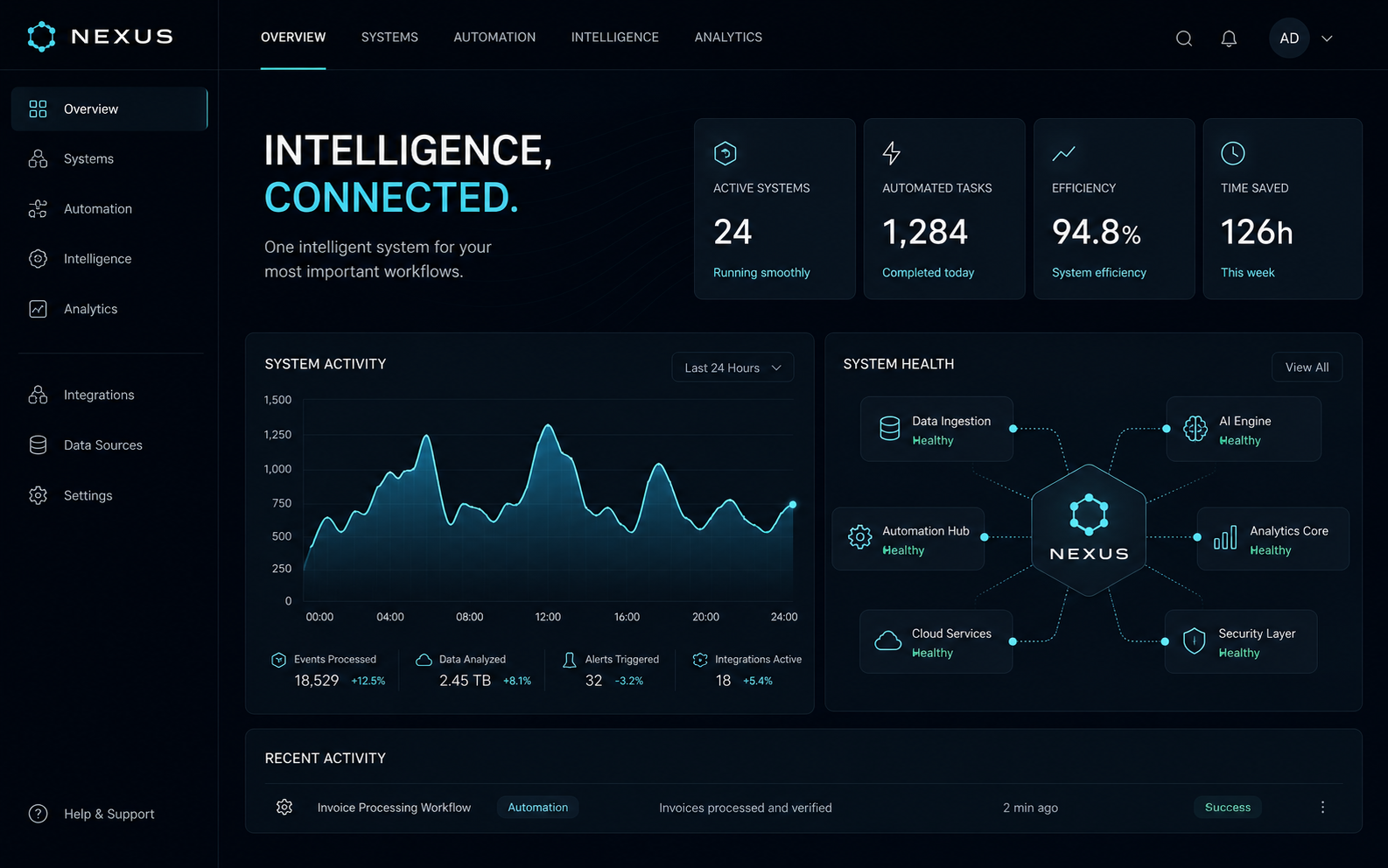The height and width of the screenshot is (868, 1388).
Task: Click the Alerts Triggered bell icon
Action: pos(569,660)
